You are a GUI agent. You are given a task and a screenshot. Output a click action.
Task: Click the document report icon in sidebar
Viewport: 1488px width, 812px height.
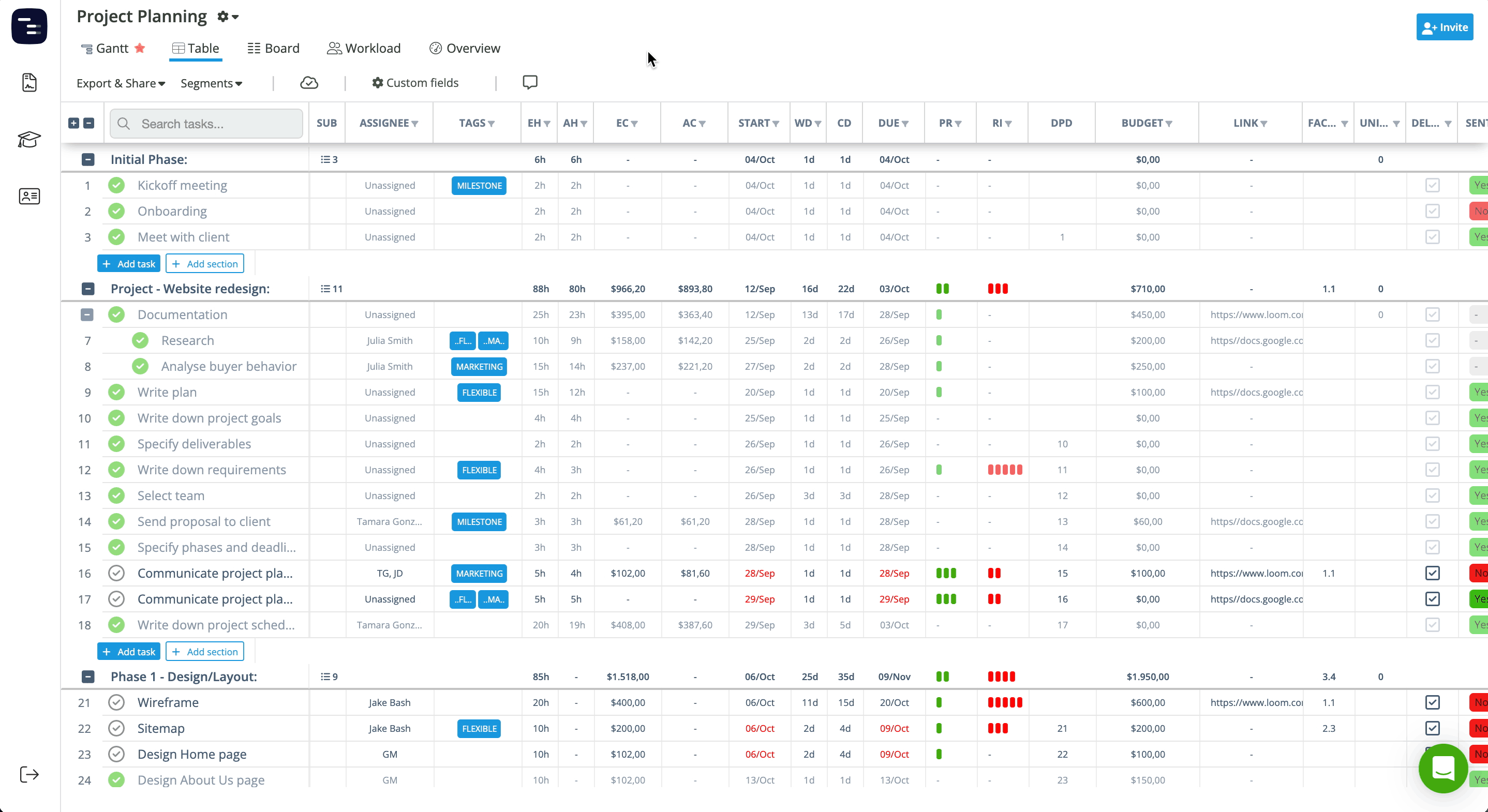[x=29, y=83]
